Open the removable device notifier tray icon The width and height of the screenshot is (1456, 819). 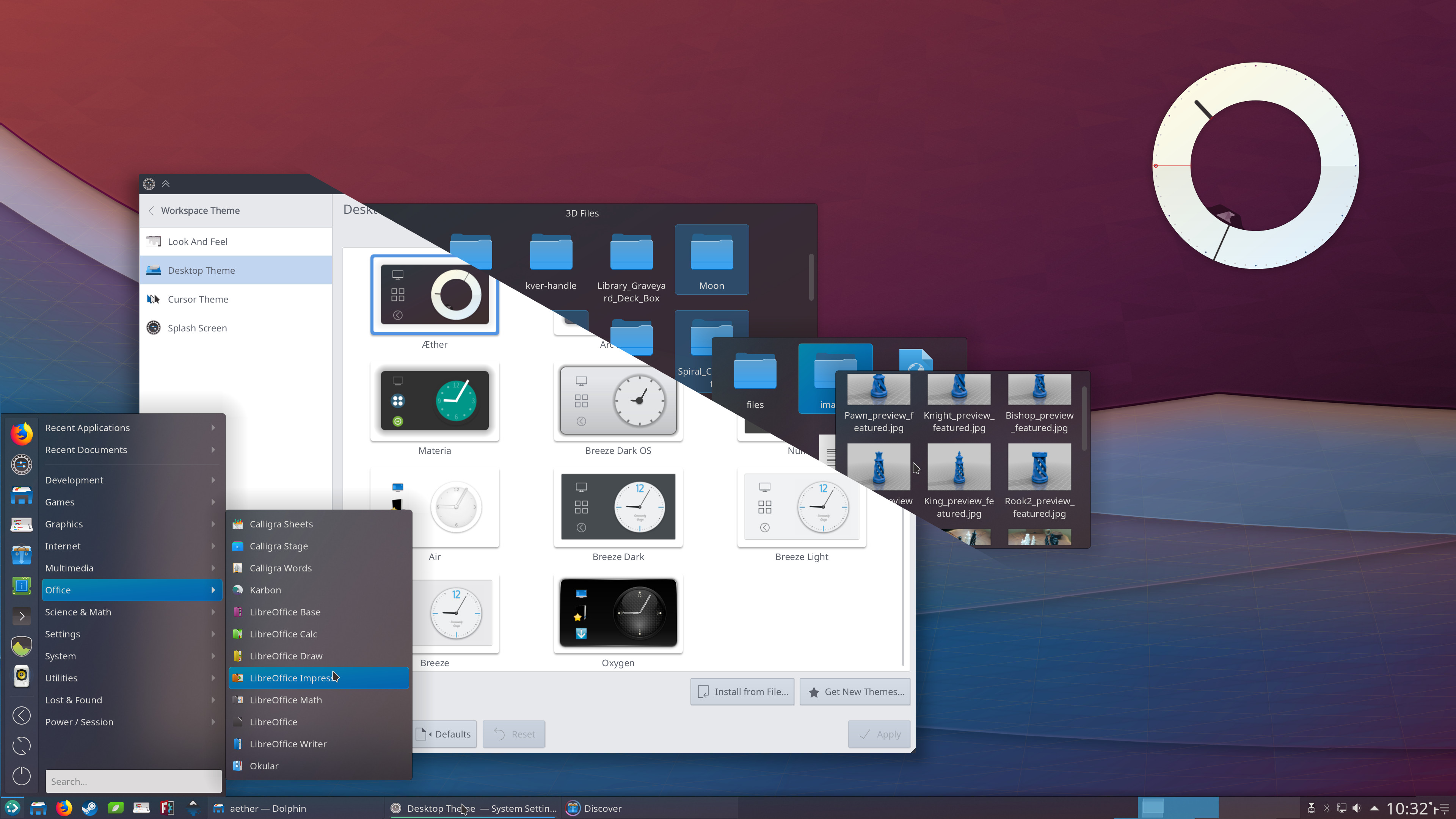point(1311,808)
